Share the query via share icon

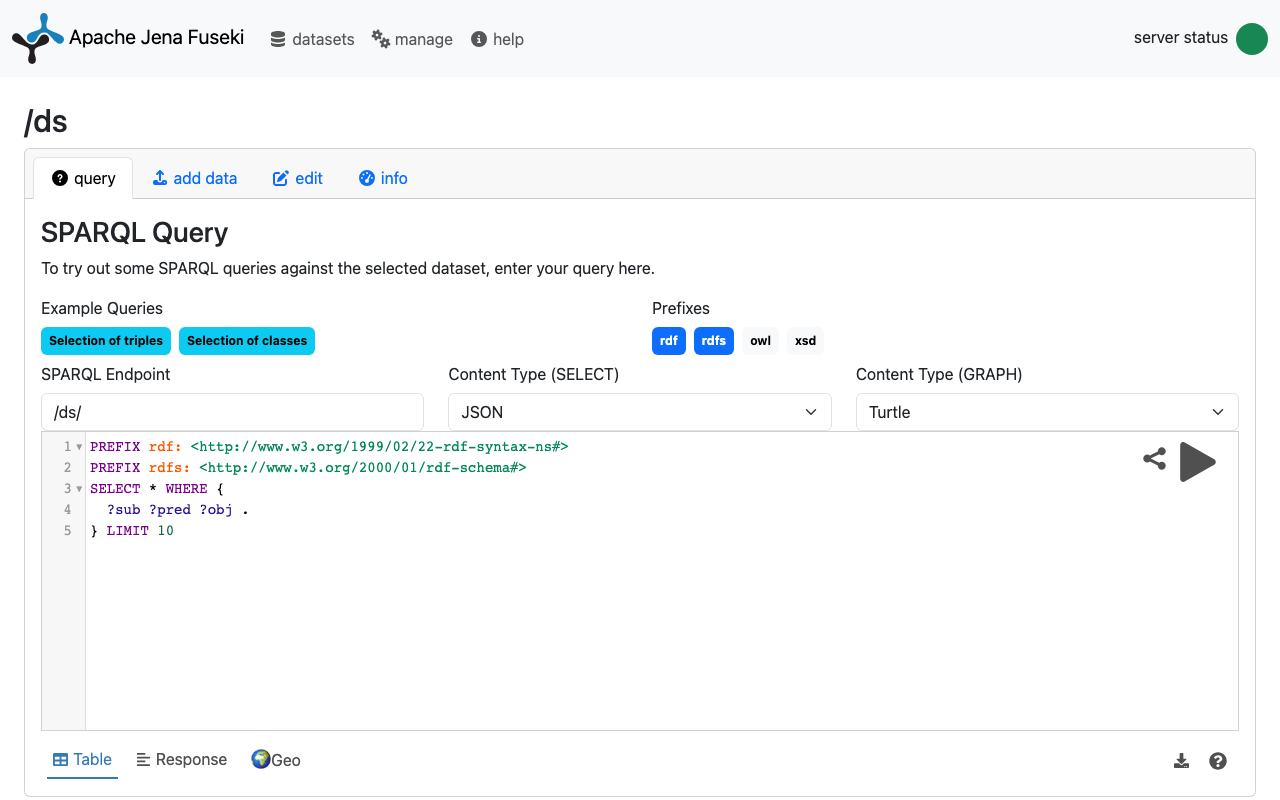tap(1155, 459)
